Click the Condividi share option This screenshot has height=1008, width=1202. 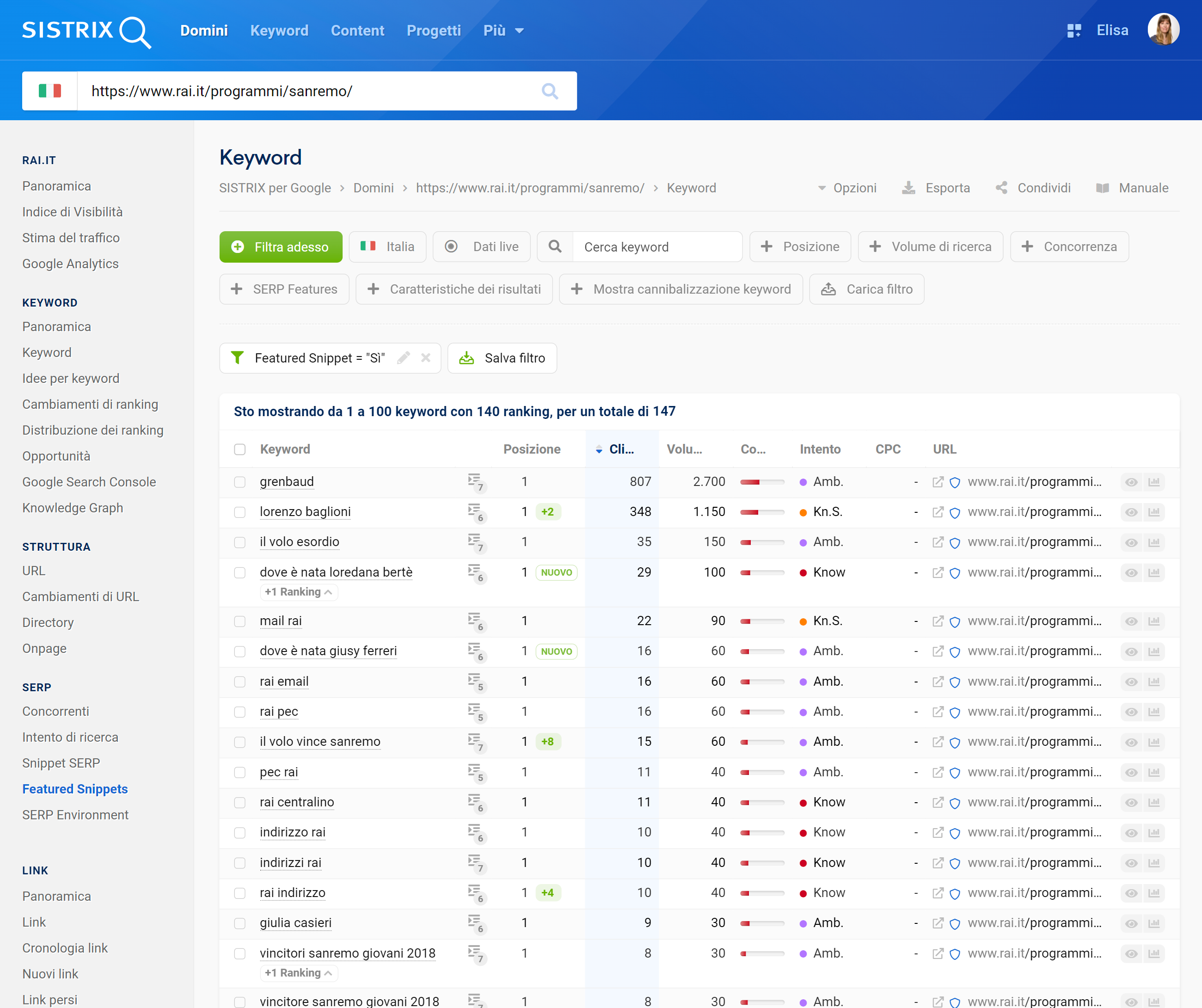[x=1033, y=188]
